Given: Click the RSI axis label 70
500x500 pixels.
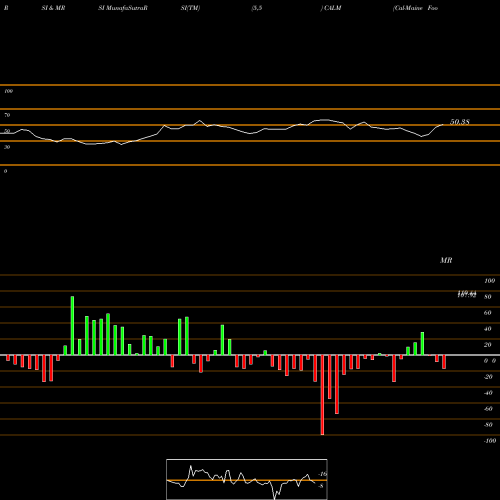Looking at the screenshot, I should (7, 115).
